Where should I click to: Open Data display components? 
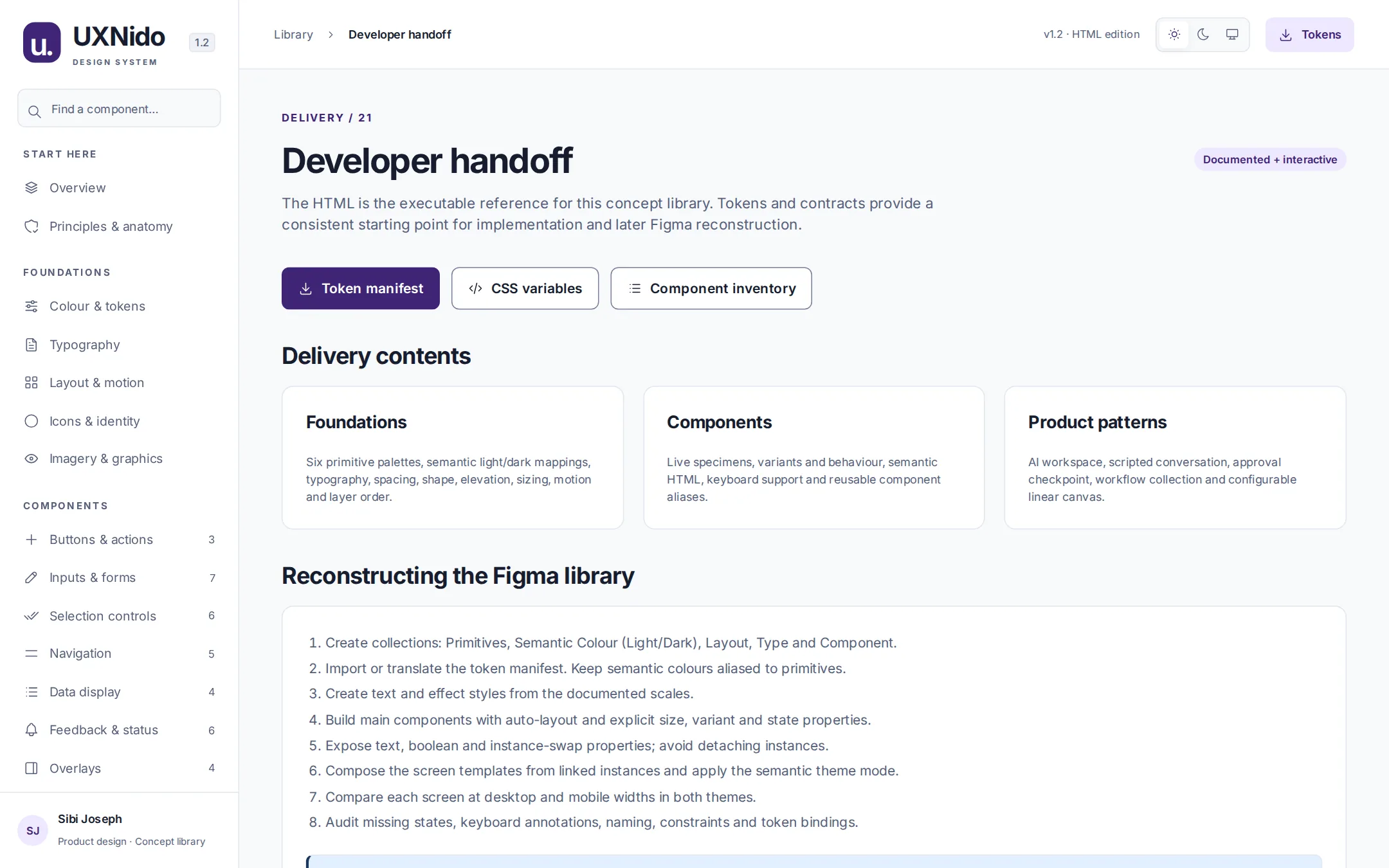(119, 692)
